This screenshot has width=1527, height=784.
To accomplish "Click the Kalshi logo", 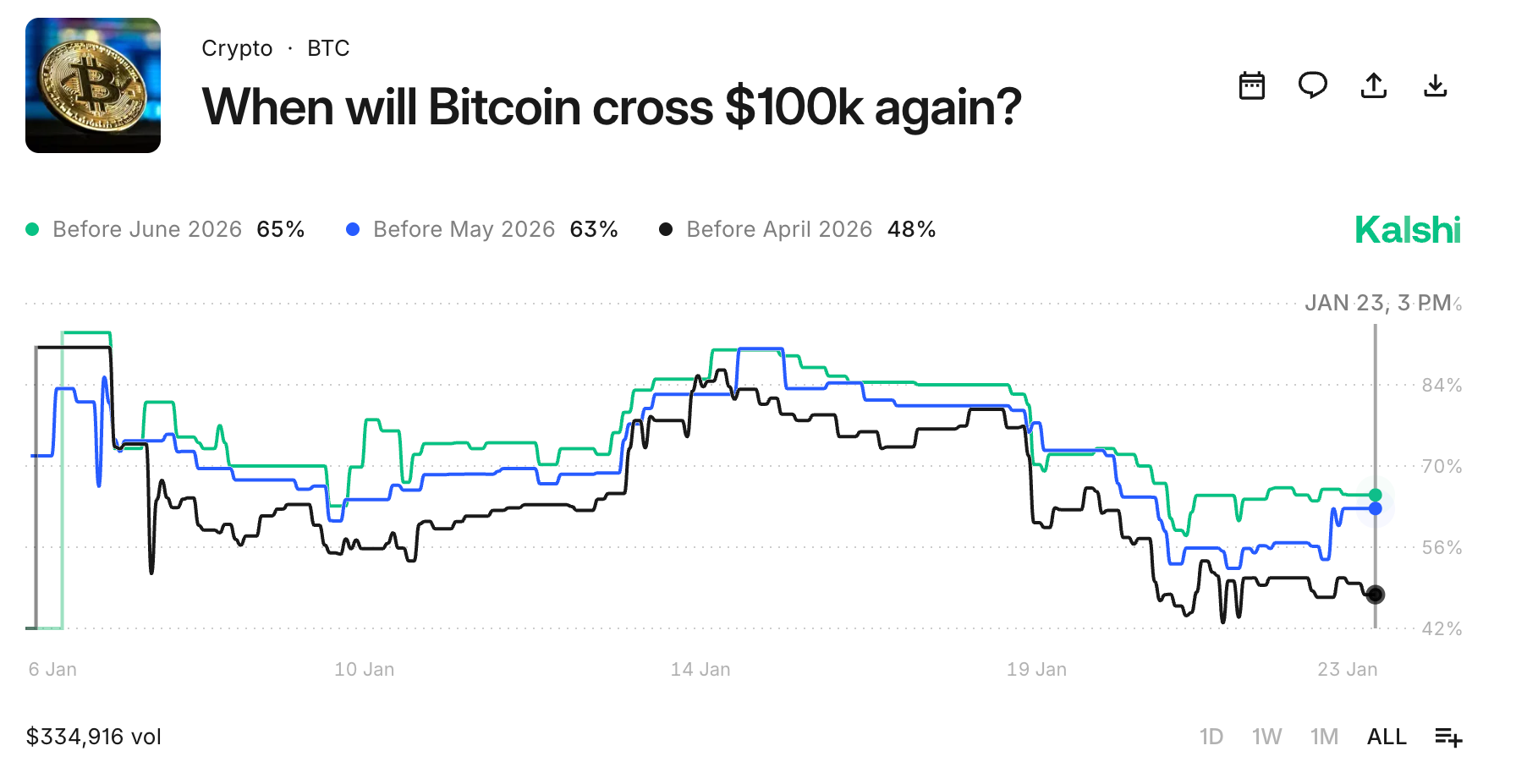I will pos(1408,228).
